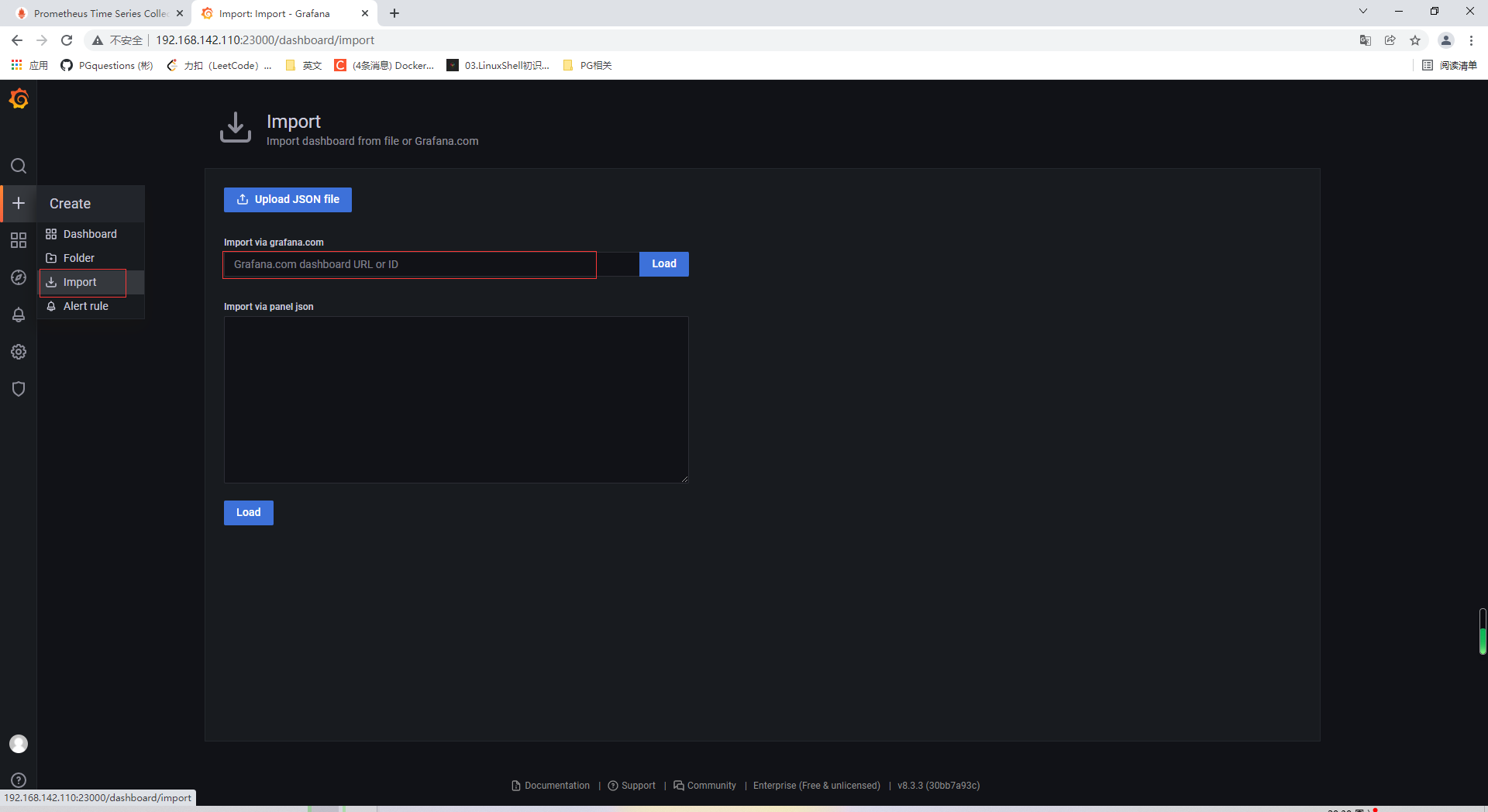Click the browser Back arrow
1488x812 pixels.
coord(17,40)
